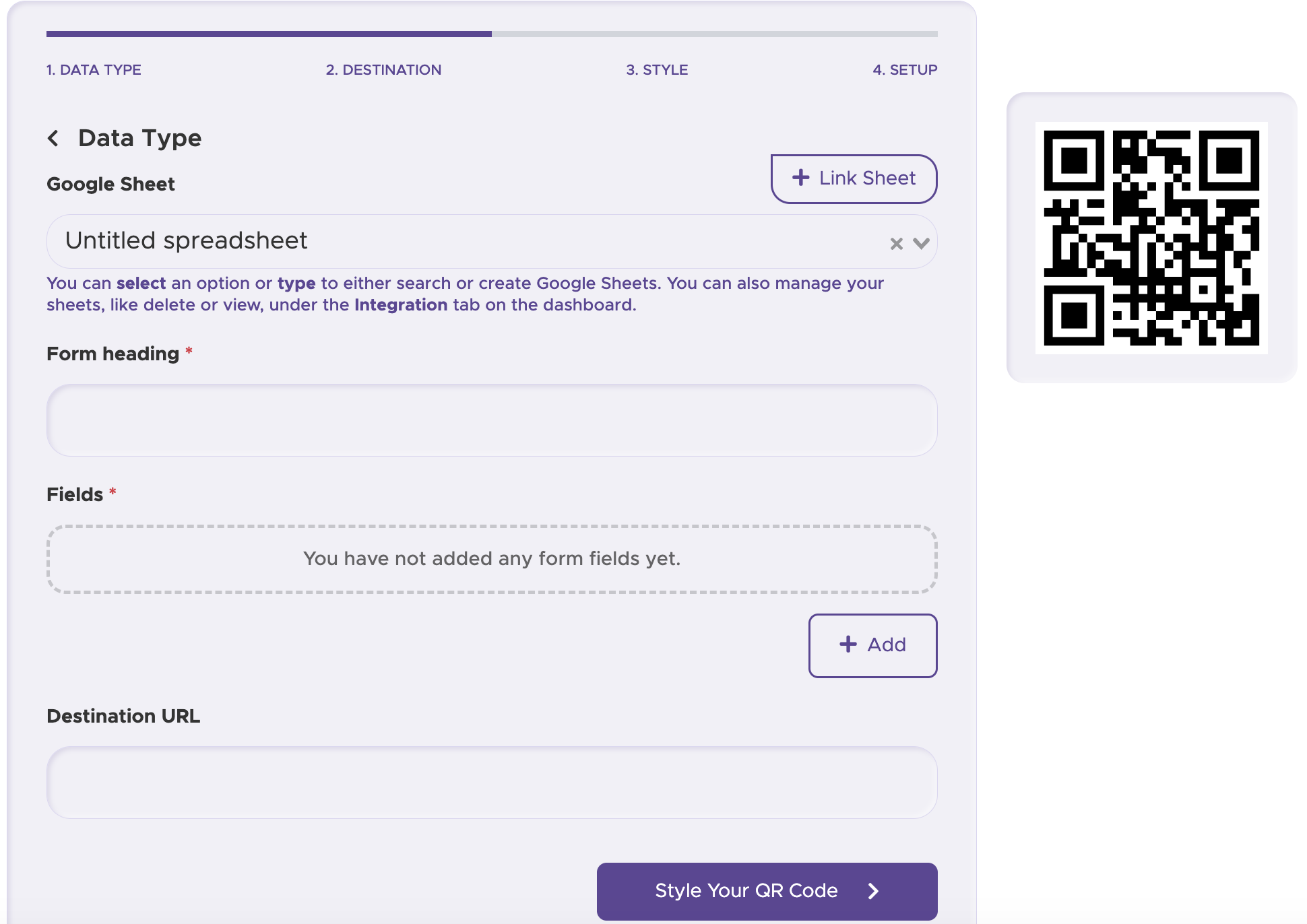This screenshot has width=1307, height=924.
Task: Jump to the 3. Style step
Action: coord(657,70)
